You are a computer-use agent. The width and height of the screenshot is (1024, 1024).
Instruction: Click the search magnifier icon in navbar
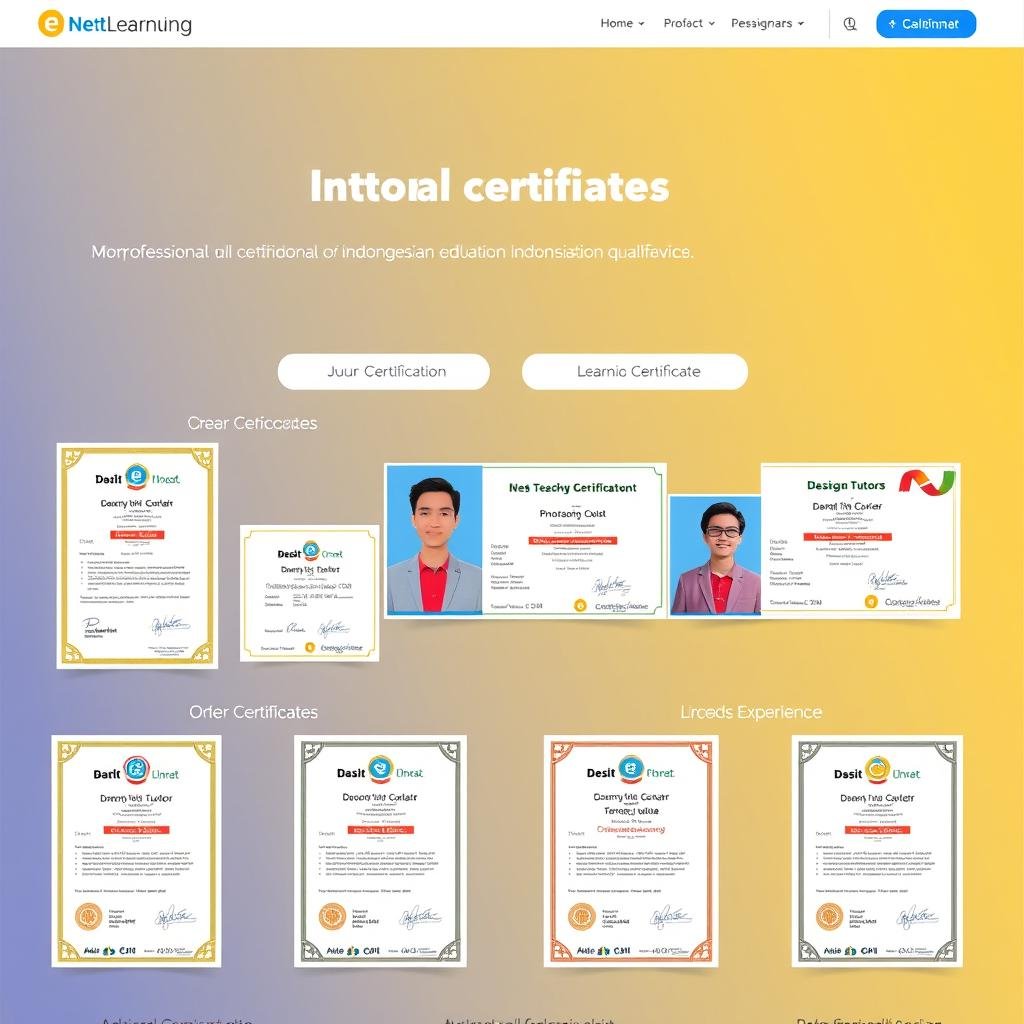point(850,24)
